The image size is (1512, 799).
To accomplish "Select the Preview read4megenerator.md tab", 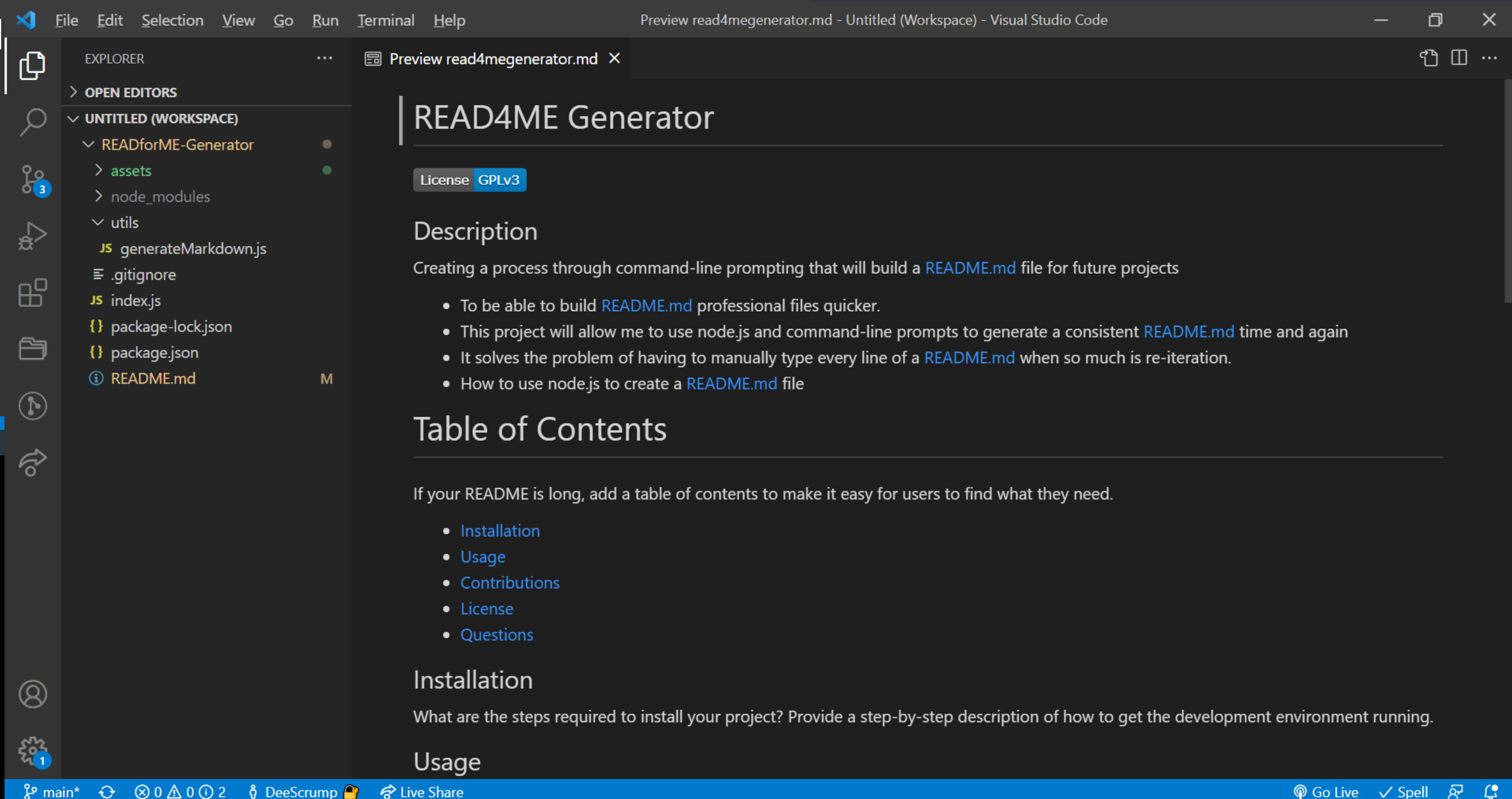I will 493,58.
